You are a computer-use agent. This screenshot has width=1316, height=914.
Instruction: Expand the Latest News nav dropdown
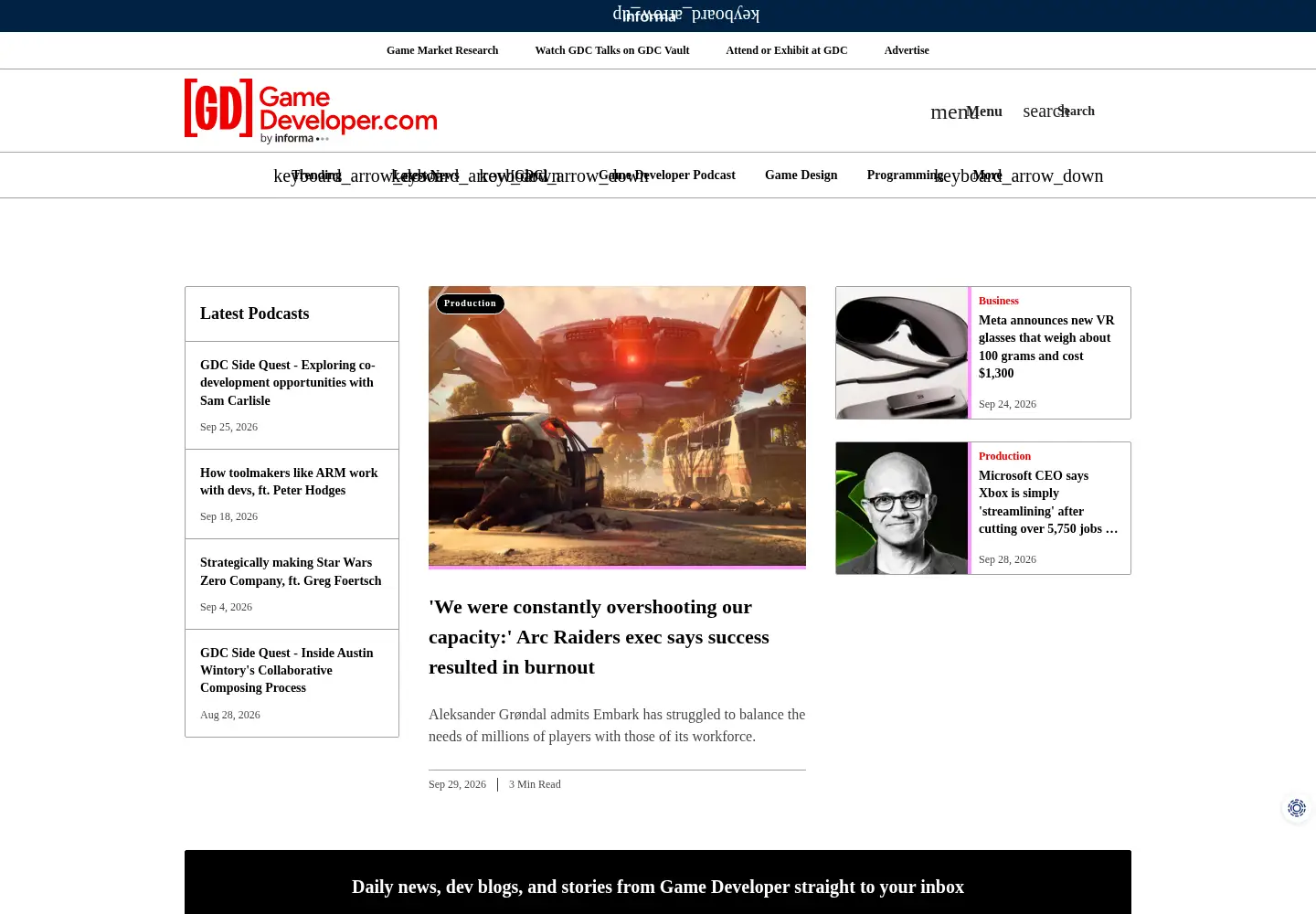tap(426, 175)
